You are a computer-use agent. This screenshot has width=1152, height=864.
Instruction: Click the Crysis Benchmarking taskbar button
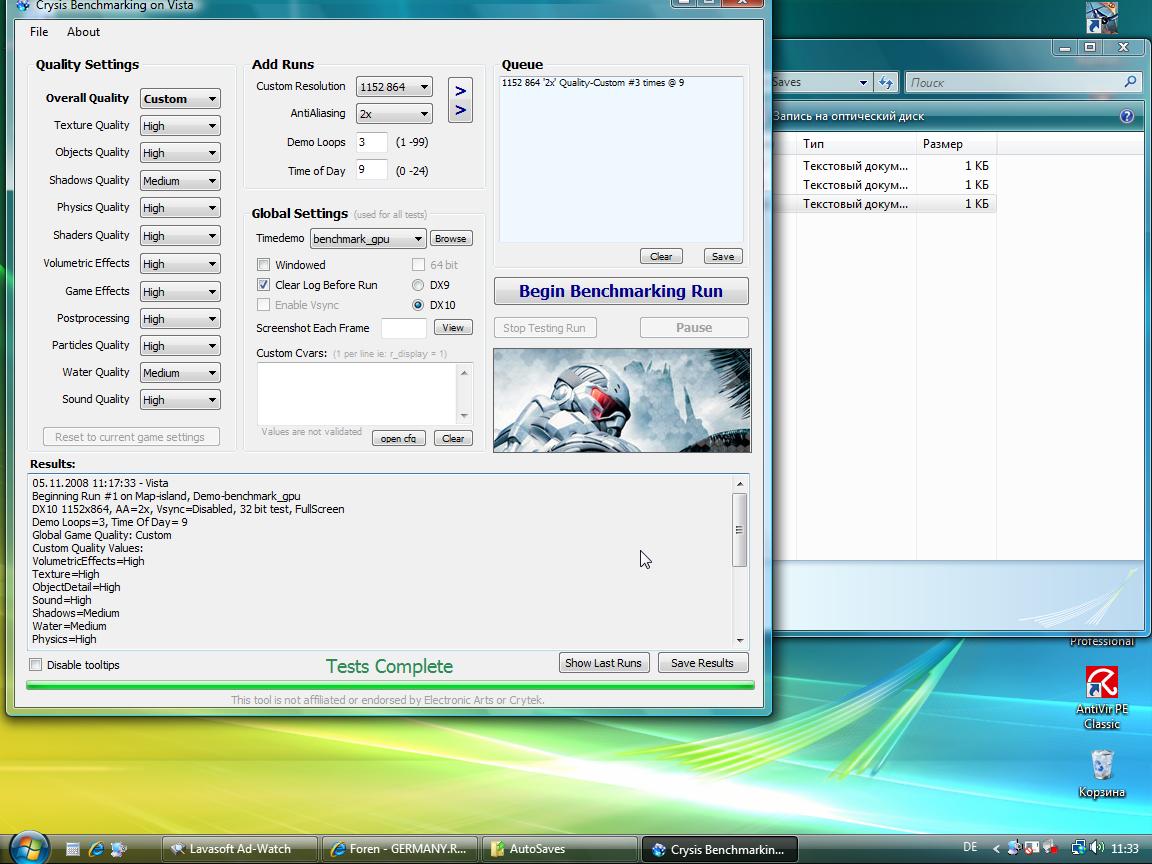[719, 849]
